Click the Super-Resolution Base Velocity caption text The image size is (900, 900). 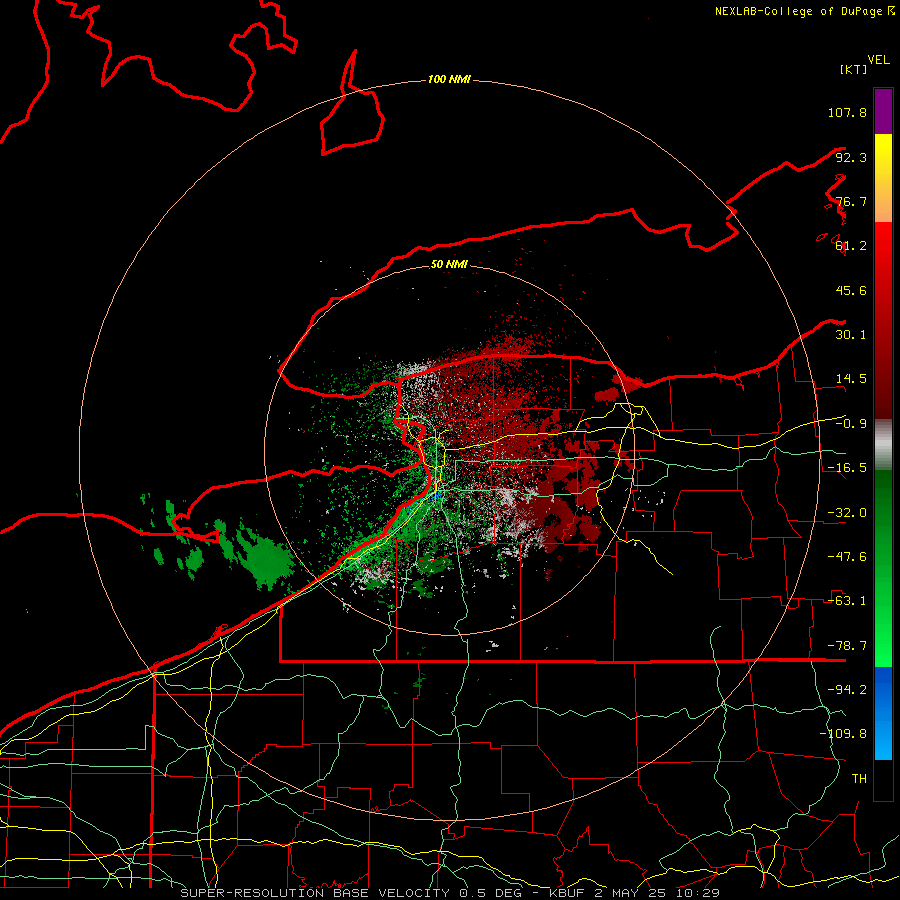click(450, 893)
